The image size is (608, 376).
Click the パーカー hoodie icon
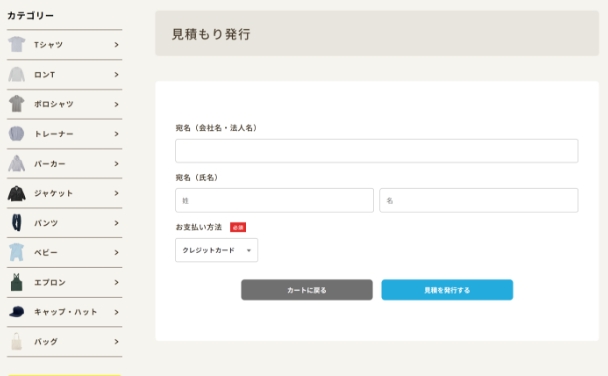click(x=17, y=163)
